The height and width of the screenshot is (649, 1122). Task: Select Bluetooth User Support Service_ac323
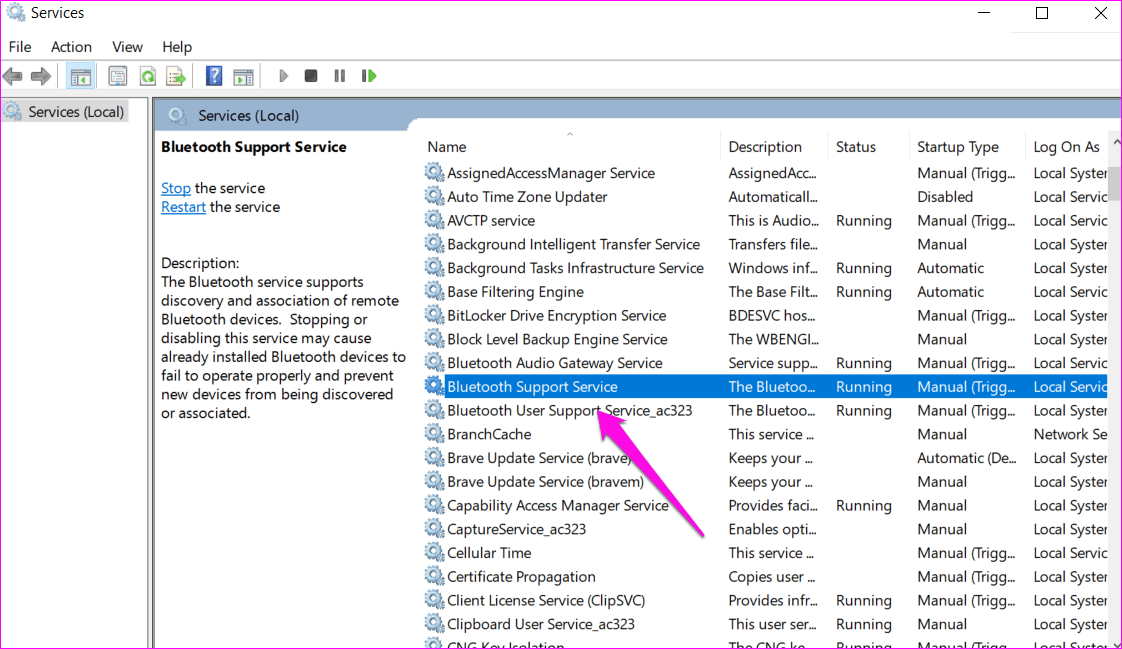coord(765,410)
